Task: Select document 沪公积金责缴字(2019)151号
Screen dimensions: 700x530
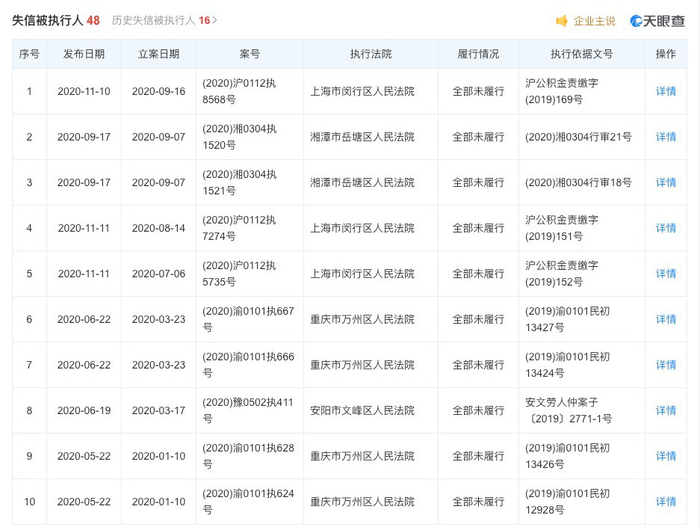Action: (562, 228)
